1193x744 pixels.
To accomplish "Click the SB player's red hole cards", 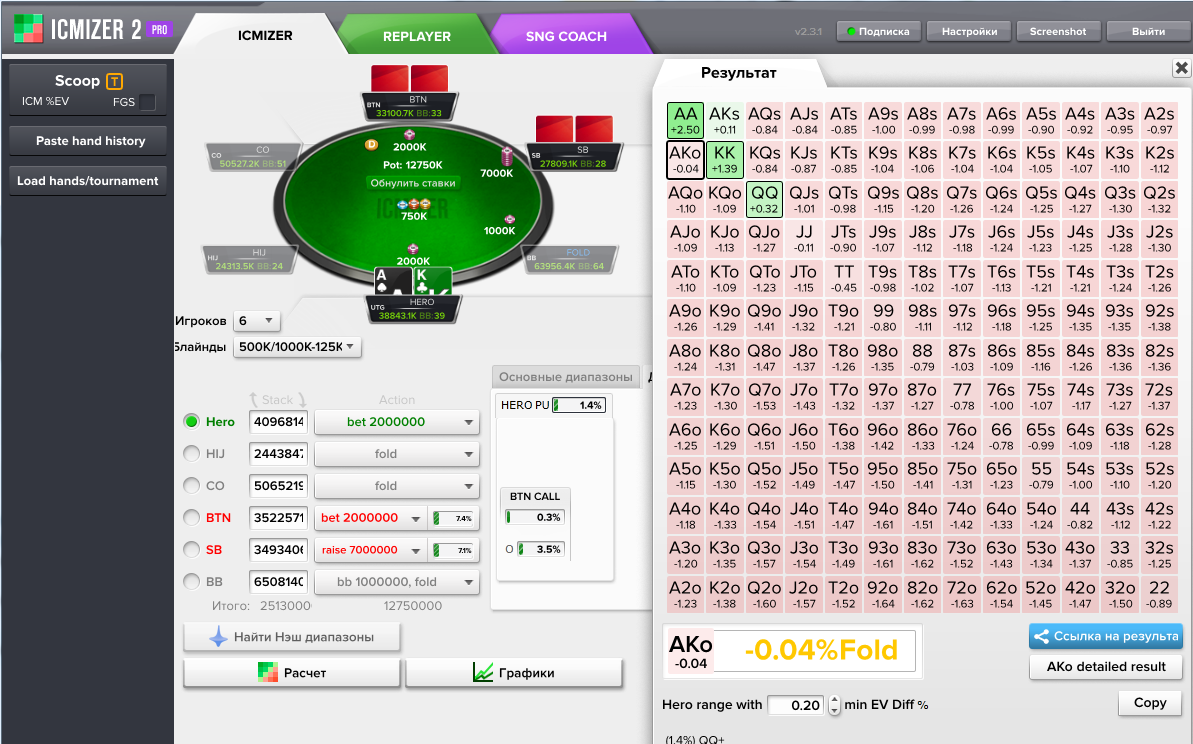I will (574, 129).
